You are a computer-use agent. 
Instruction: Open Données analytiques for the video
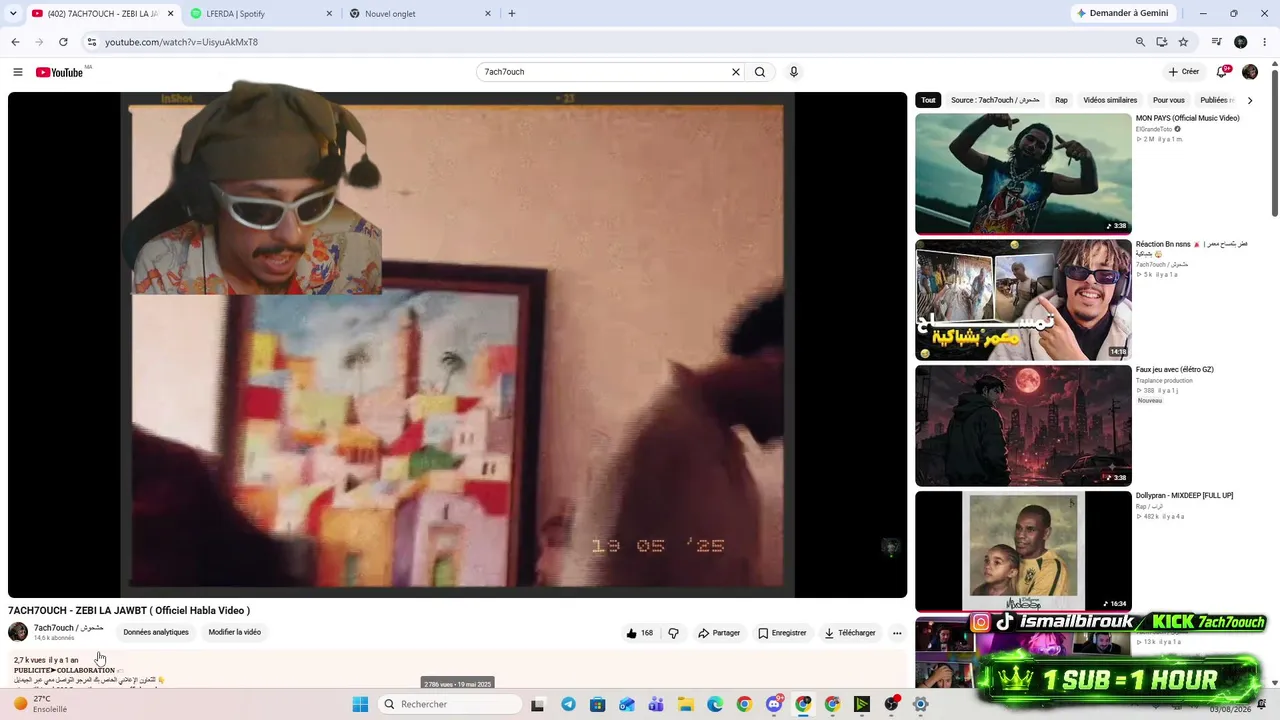pos(156,632)
